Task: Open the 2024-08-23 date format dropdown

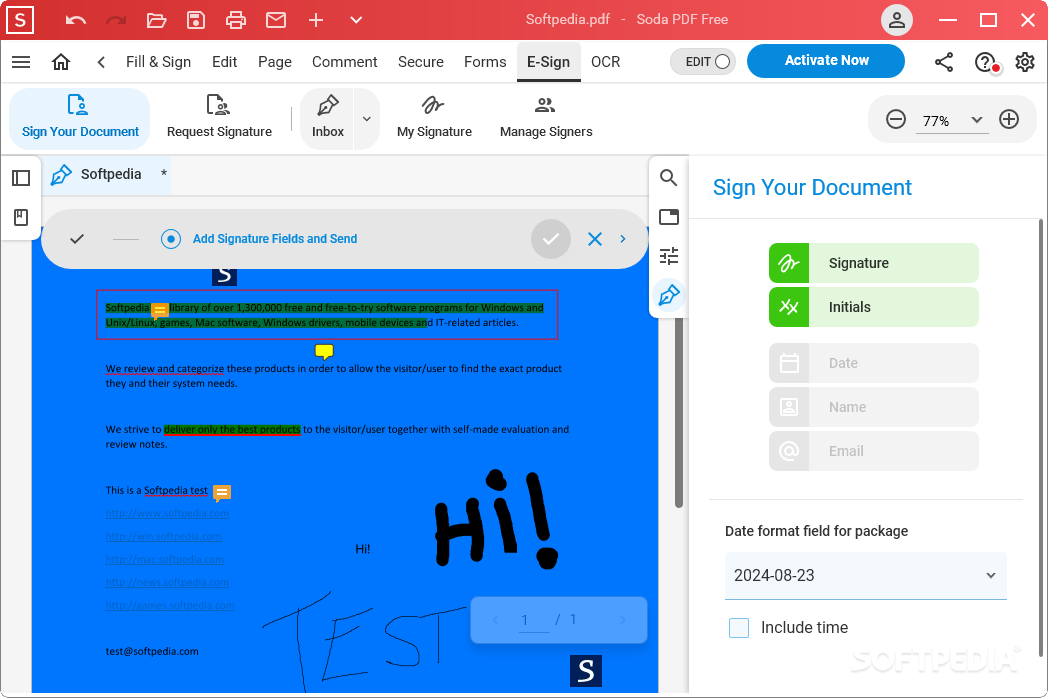Action: (866, 576)
